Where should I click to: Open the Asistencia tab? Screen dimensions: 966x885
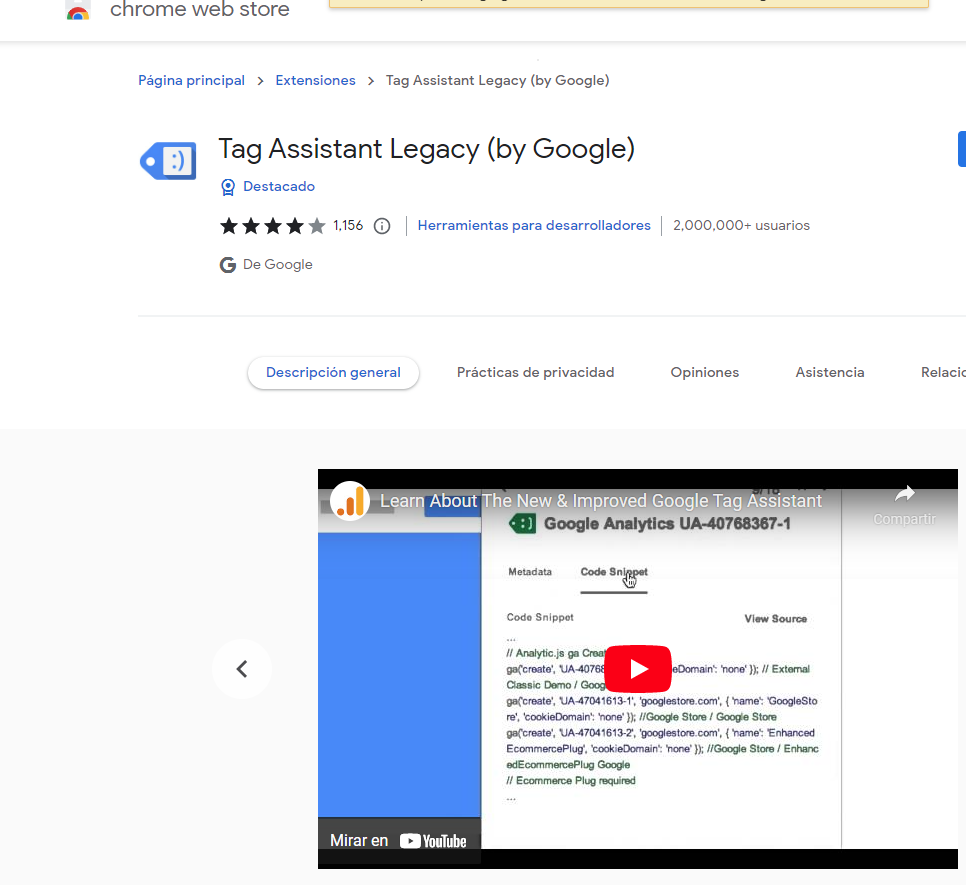pos(829,373)
